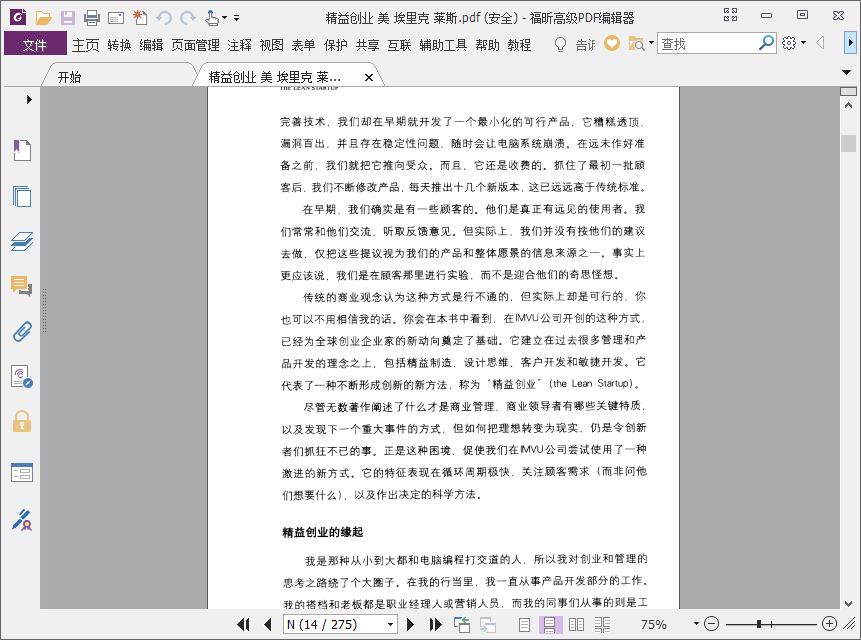861x640 pixels.
Task: Print the document with the printer icon
Action: tap(92, 18)
